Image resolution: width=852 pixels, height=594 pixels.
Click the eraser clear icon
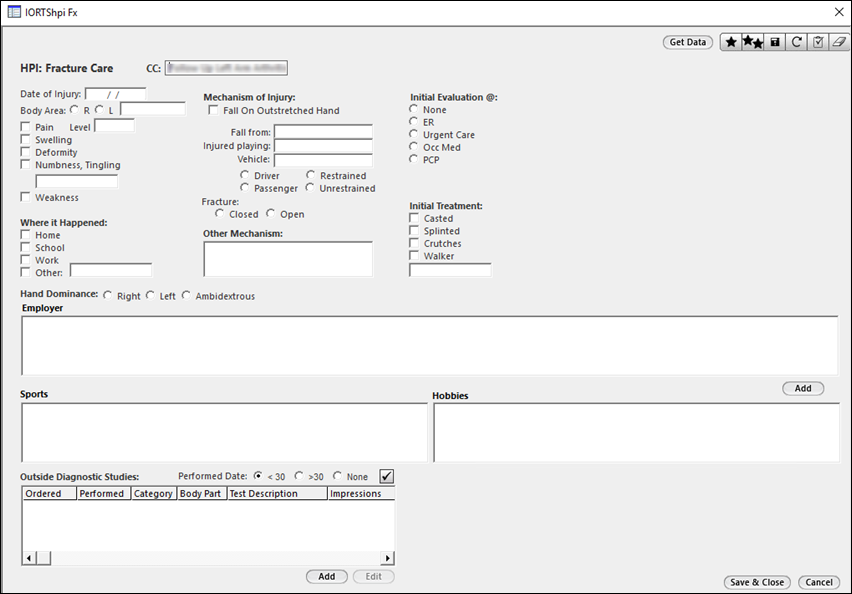point(839,42)
